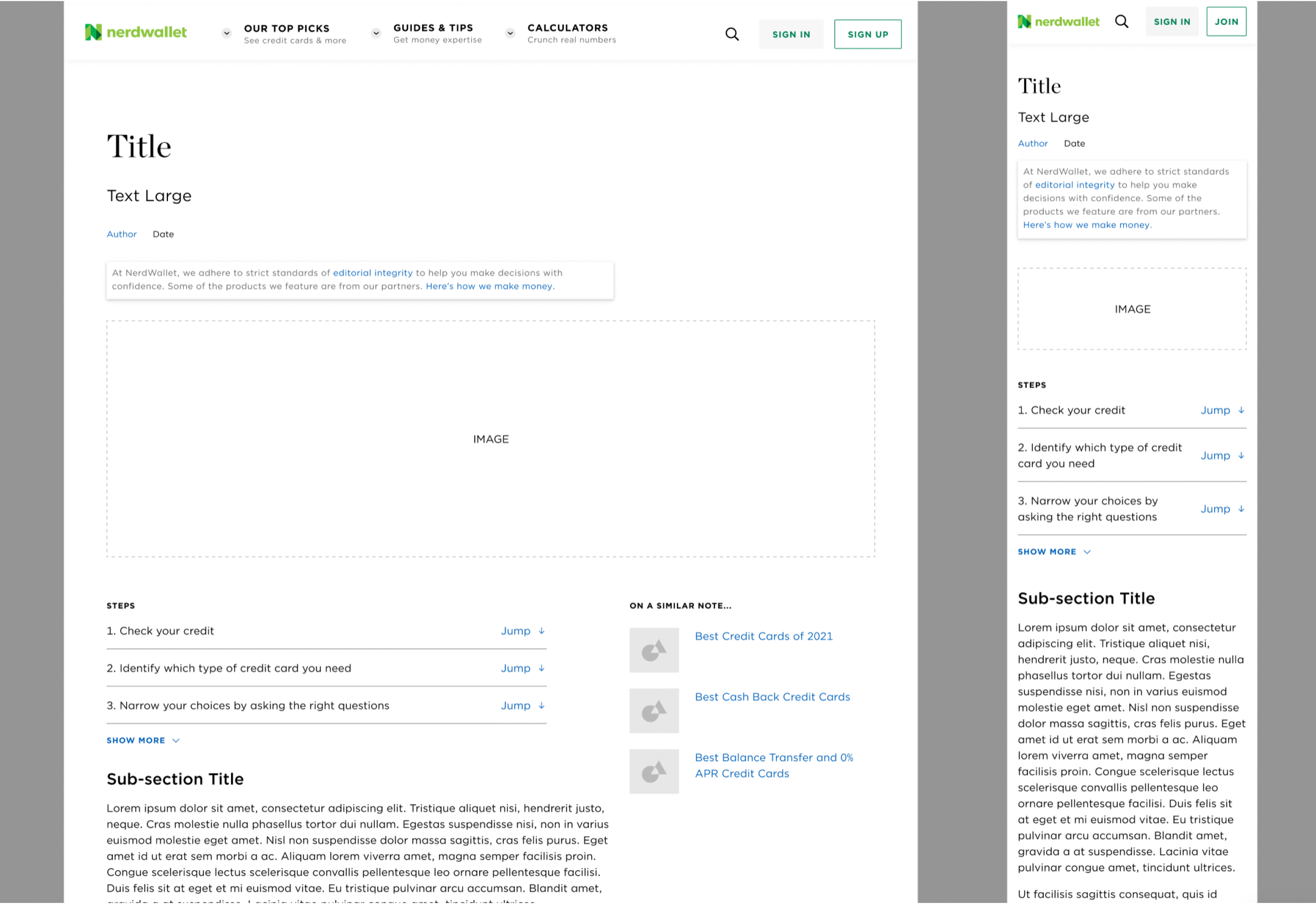
Task: Click Jump arrow beside desktop step 1
Action: point(541,631)
